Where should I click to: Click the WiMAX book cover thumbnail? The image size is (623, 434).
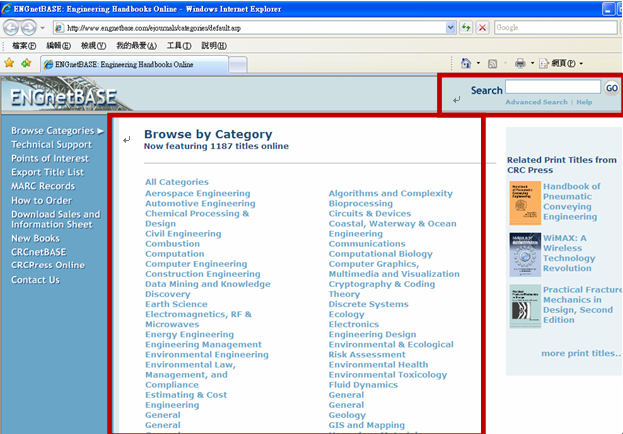click(x=525, y=254)
